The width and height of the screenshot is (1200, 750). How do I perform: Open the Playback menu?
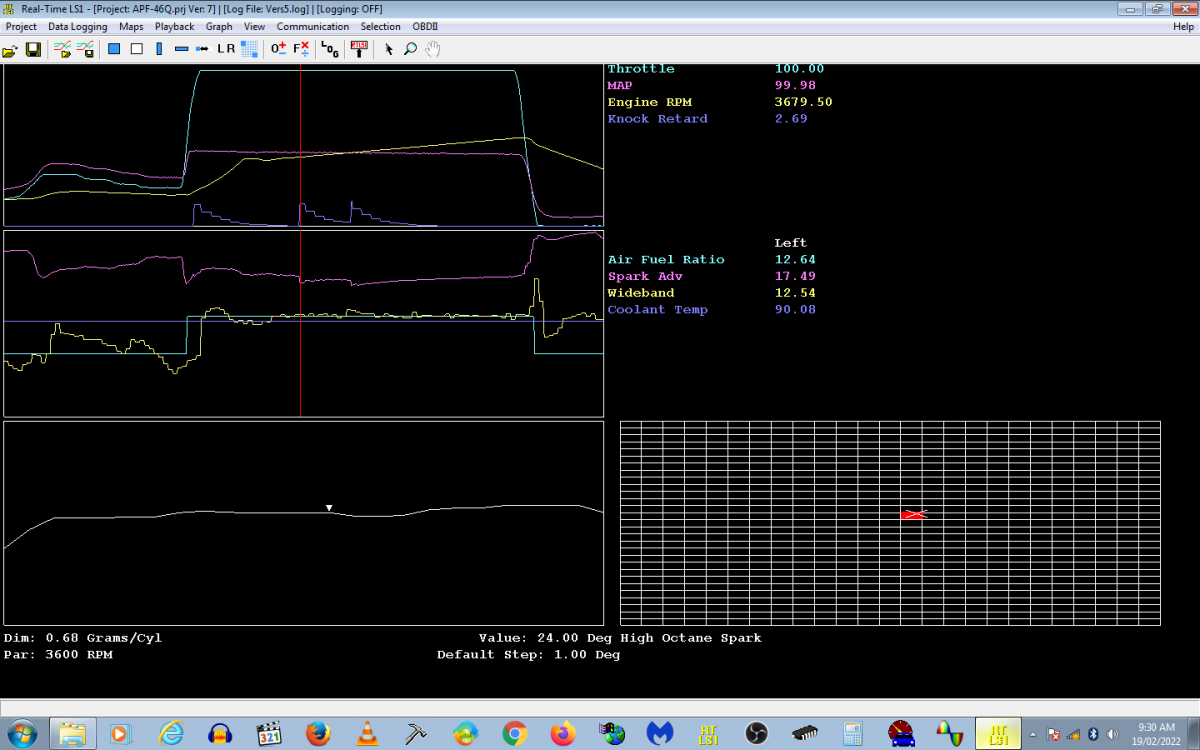tap(174, 27)
